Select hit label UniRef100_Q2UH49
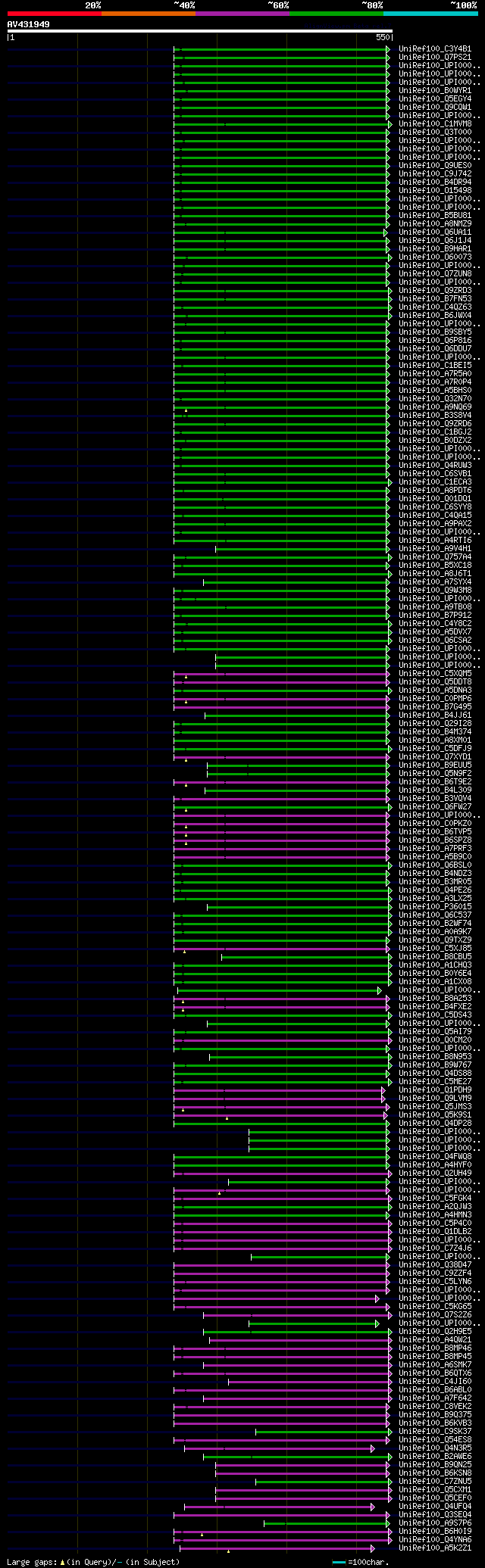This screenshot has width=485, height=1568. pos(435,1174)
